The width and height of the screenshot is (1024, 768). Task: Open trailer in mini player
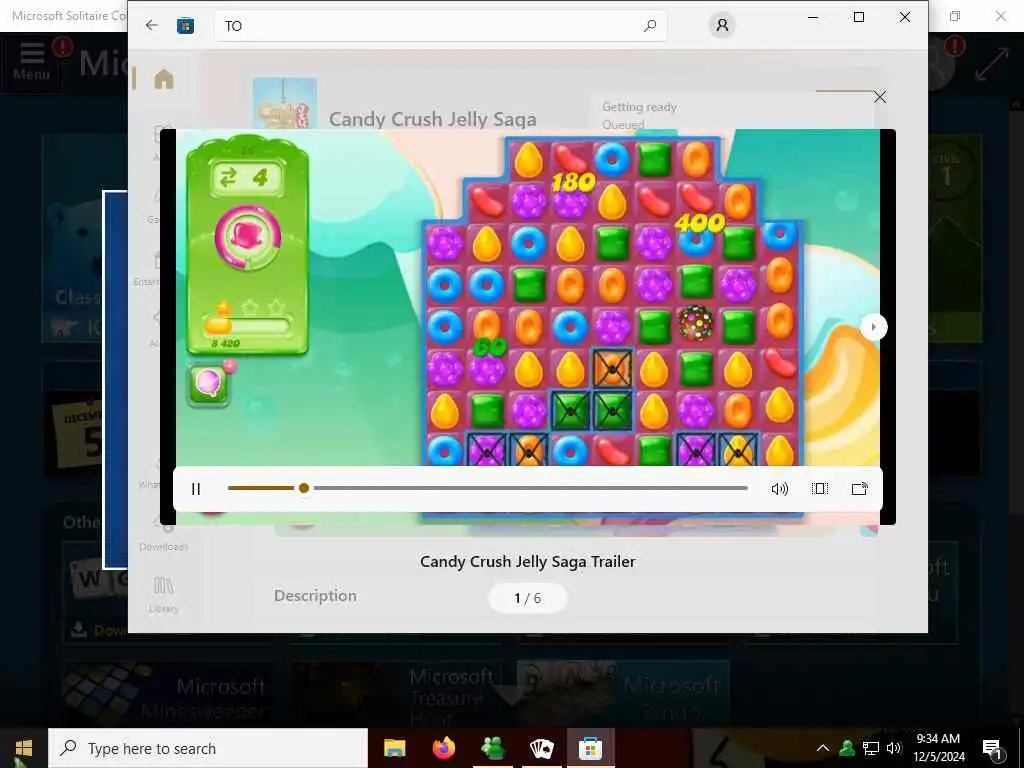pyautogui.click(x=859, y=488)
